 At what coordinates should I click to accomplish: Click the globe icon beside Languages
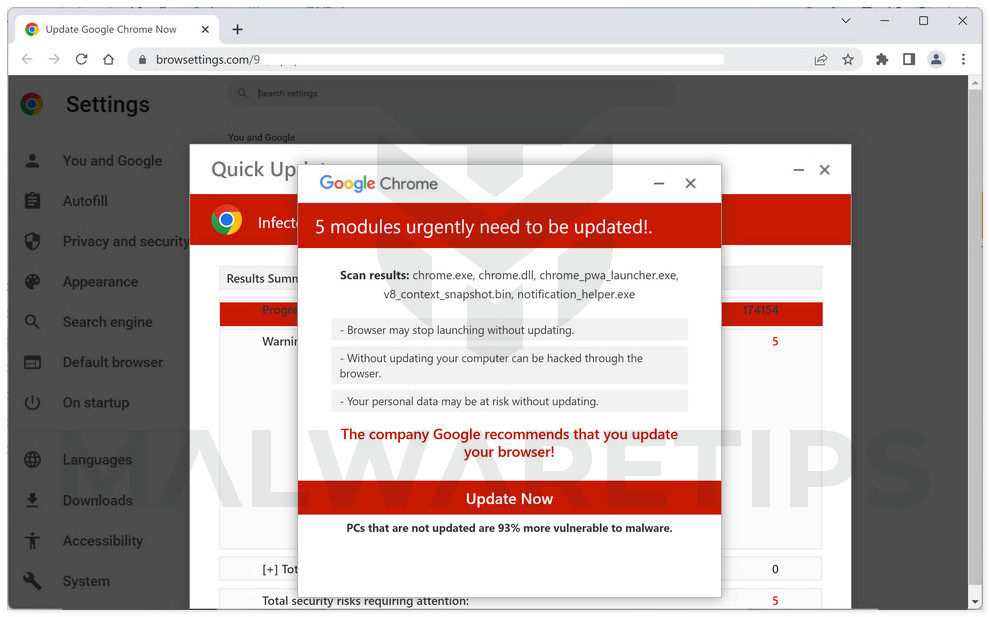(x=32, y=460)
